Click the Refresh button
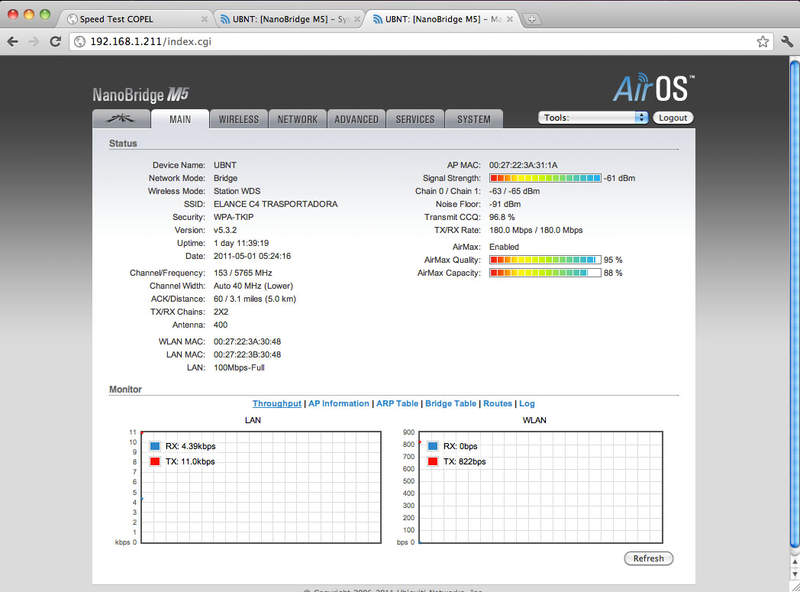The image size is (800, 592). (648, 558)
